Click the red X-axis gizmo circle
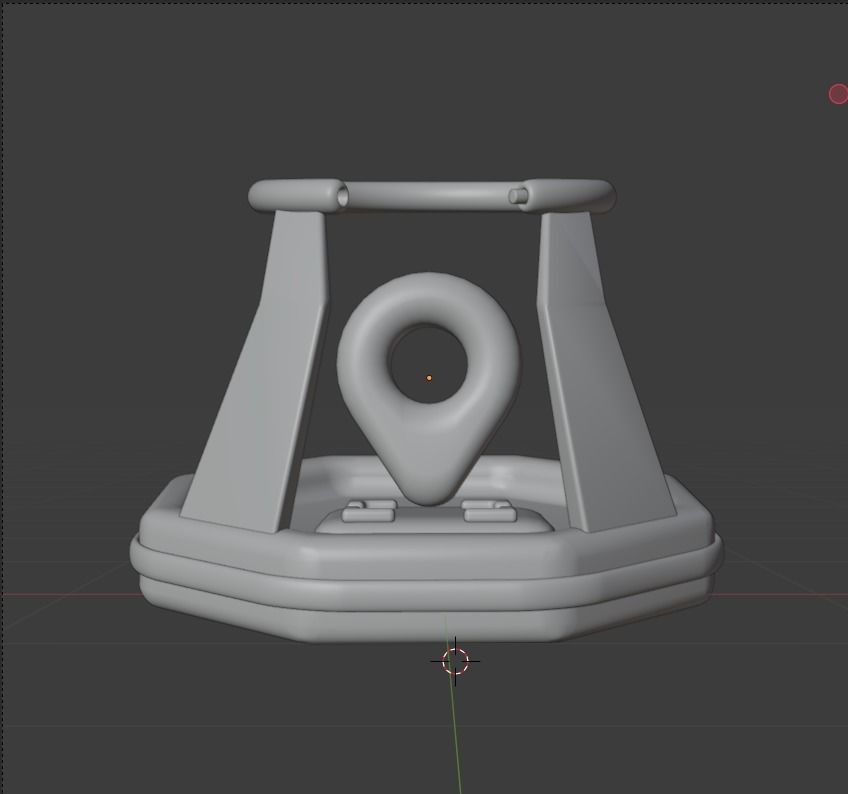848x794 pixels. [x=839, y=94]
